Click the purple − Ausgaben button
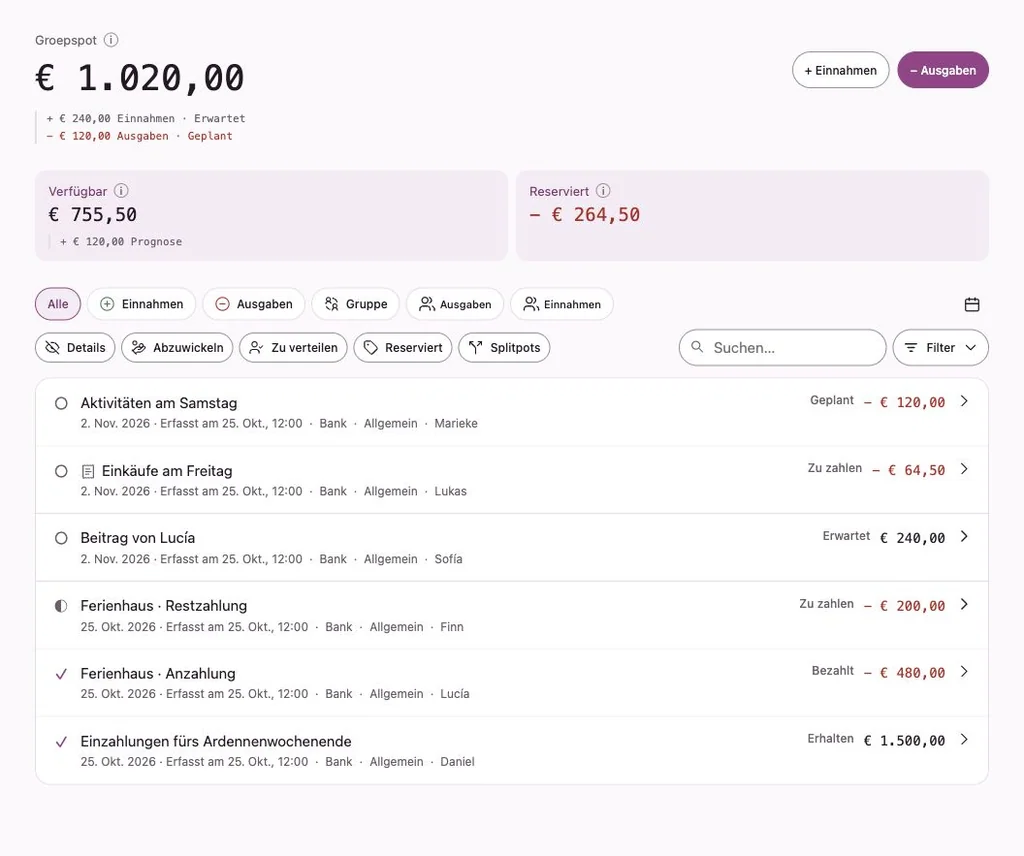This screenshot has width=1024, height=856. click(943, 70)
